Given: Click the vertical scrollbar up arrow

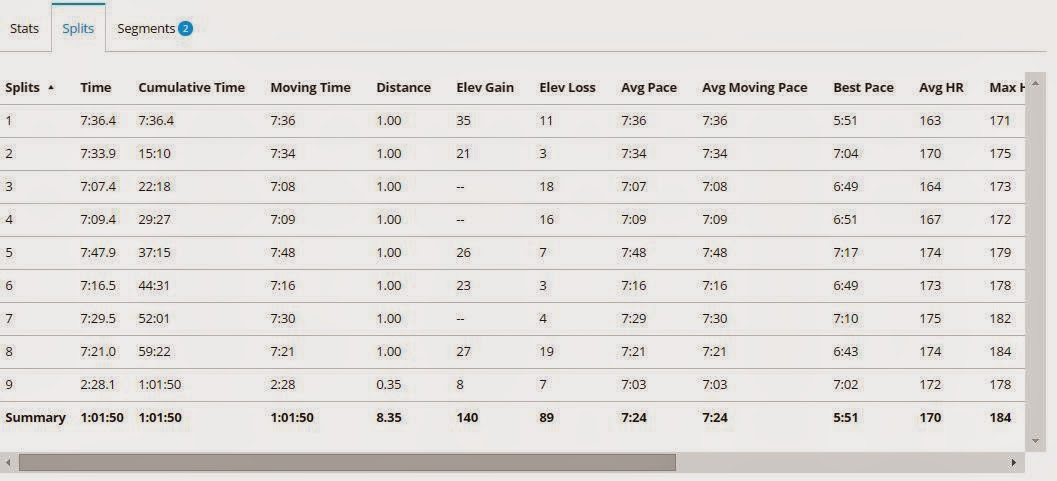Looking at the screenshot, I should click(x=1036, y=82).
